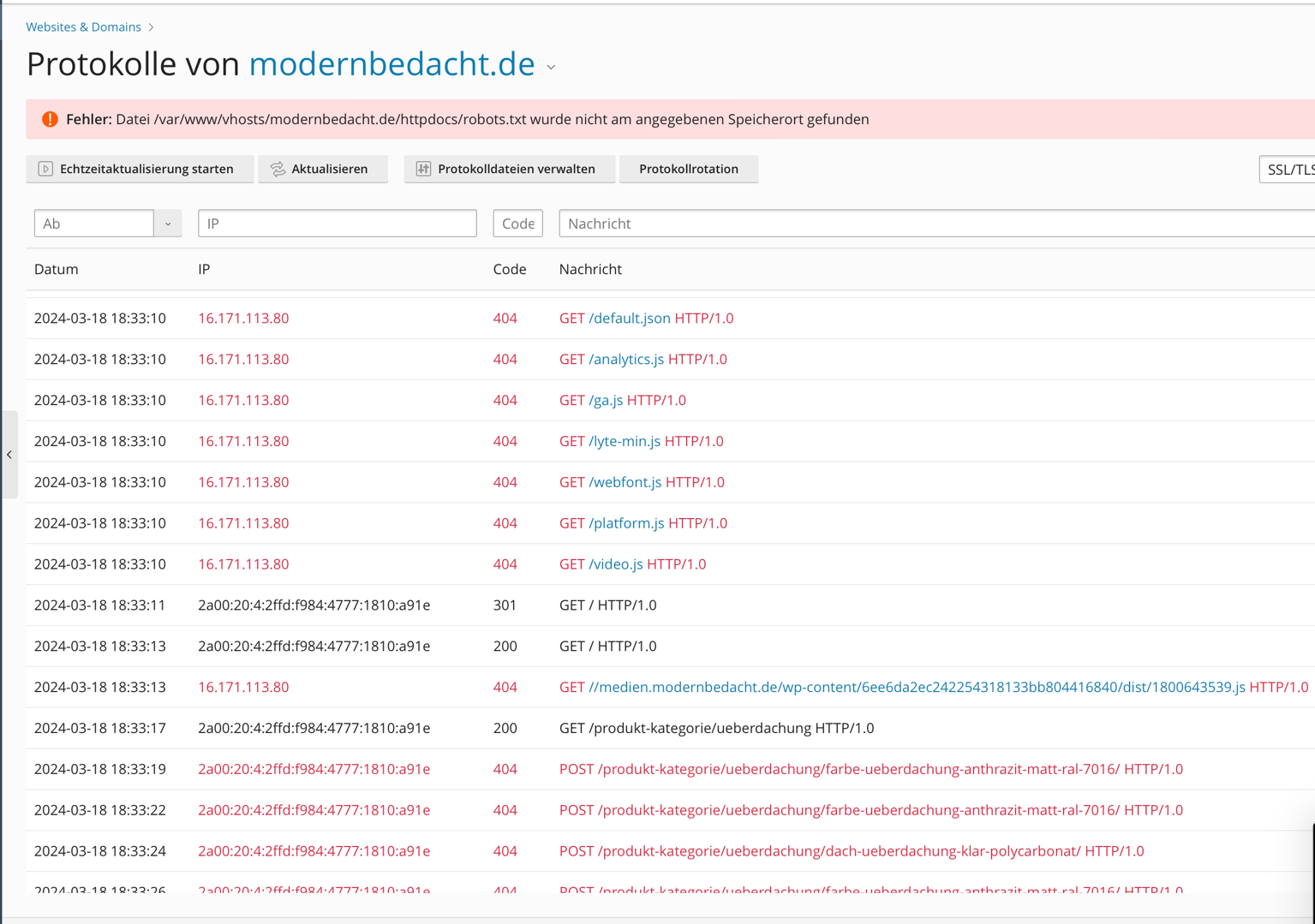Click the play icon on Echtzeitaktualisierung starten
1315x924 pixels.
pyautogui.click(x=45, y=169)
